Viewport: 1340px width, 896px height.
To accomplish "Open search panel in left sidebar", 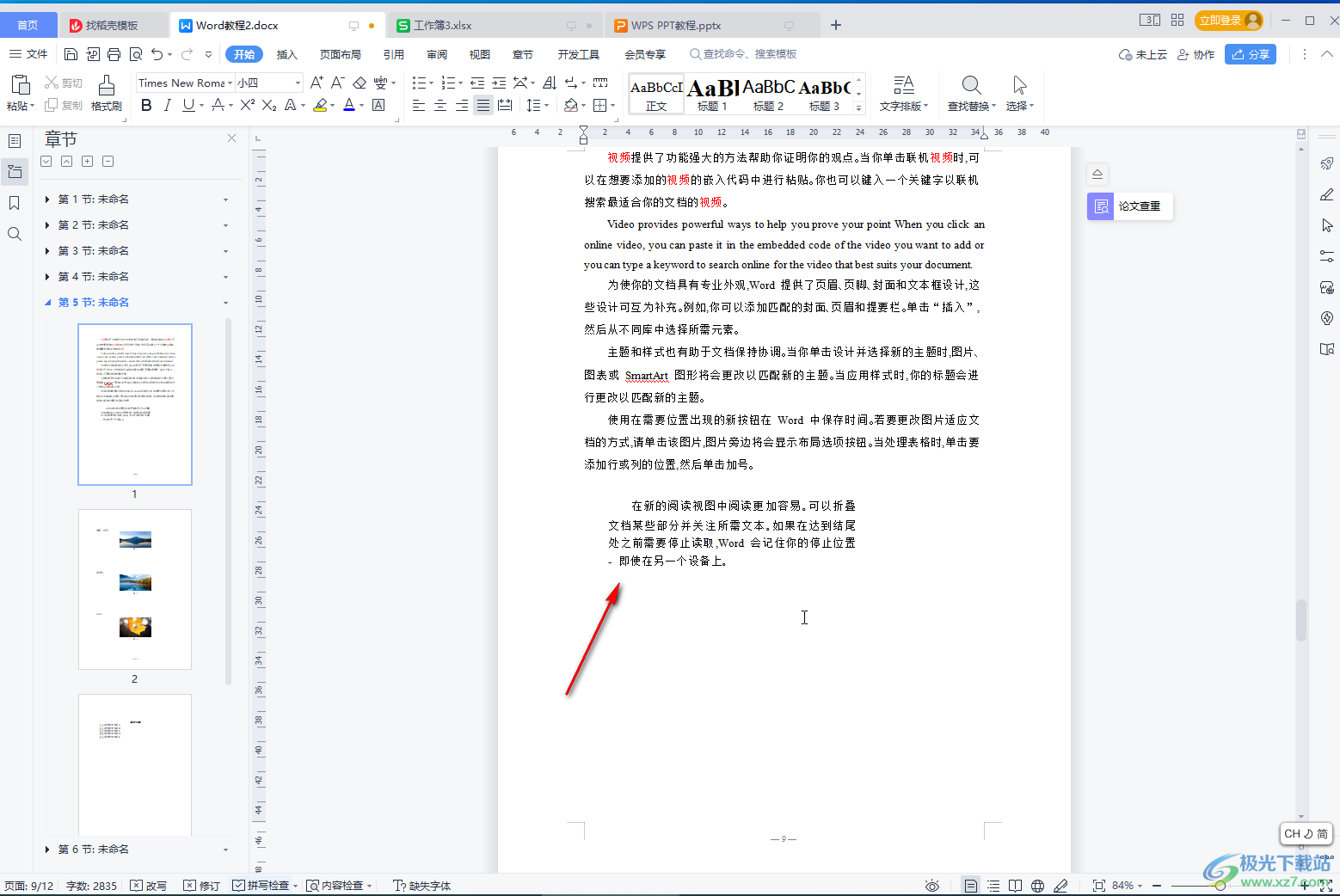I will click(15, 234).
